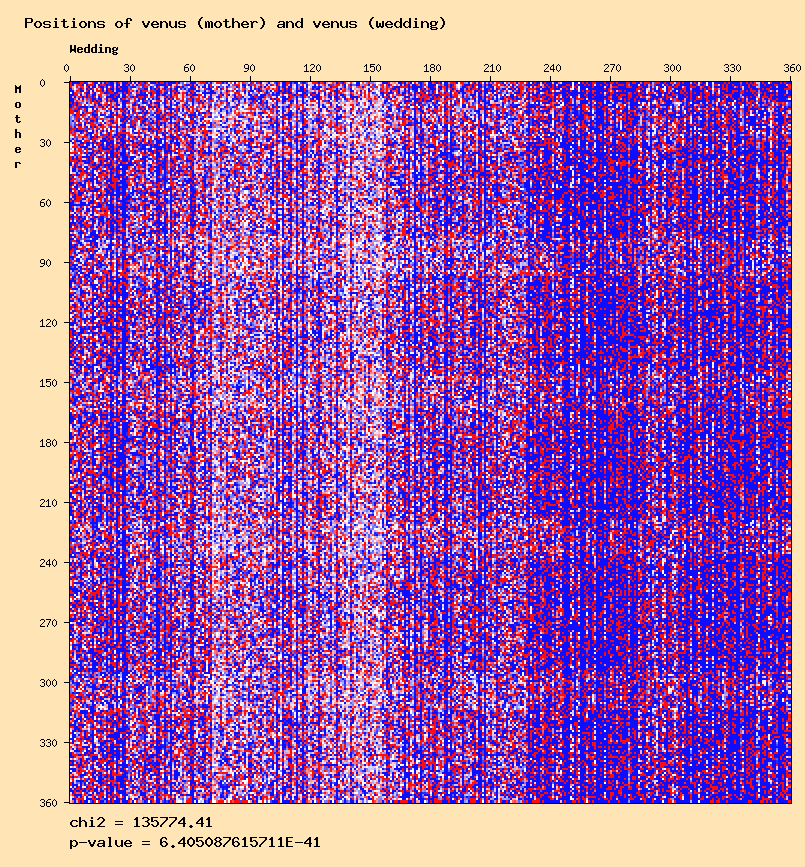Viewport: 805px width, 867px height.
Task: Click the 180 tick on Wedding axis
Action: 432,68
